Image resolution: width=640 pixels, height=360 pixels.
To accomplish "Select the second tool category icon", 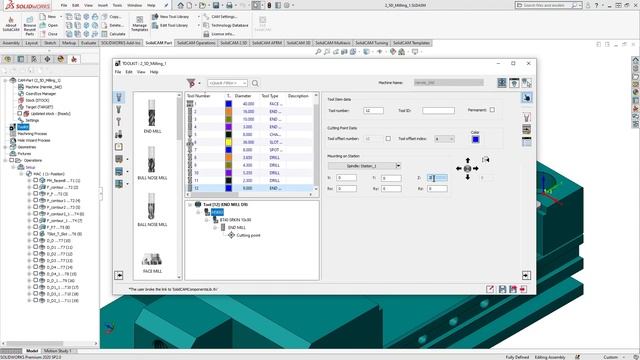I will [x=119, y=109].
